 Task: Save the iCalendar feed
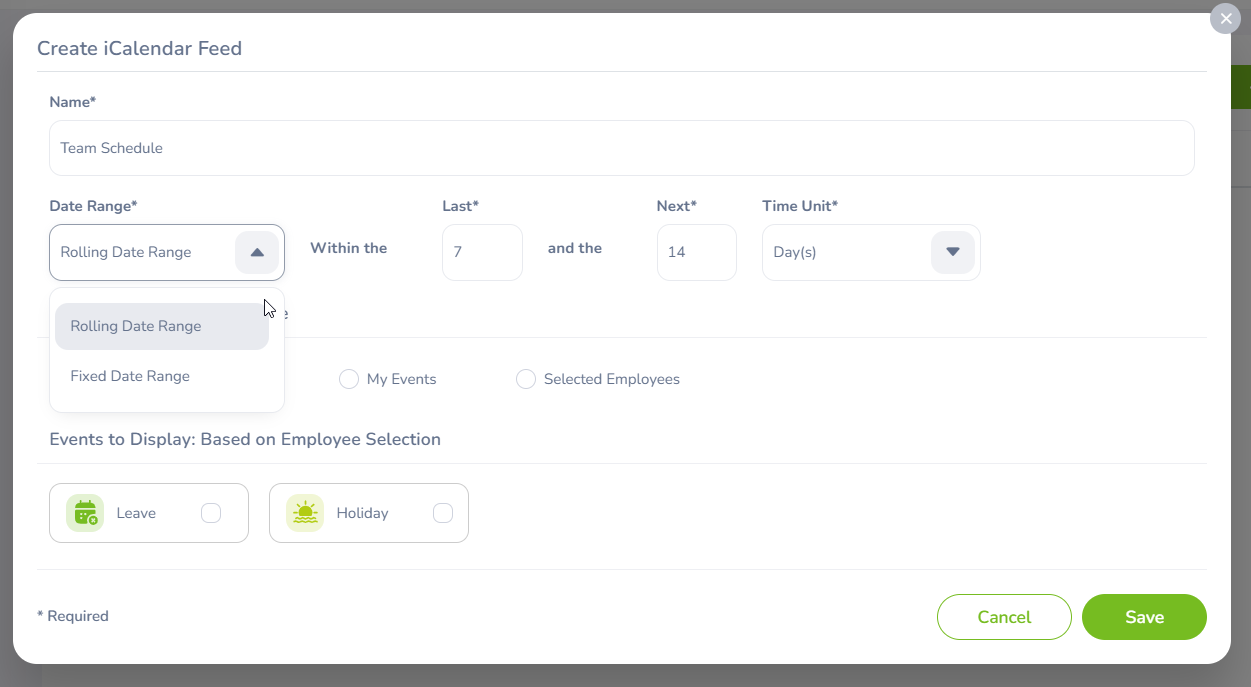coord(1144,617)
